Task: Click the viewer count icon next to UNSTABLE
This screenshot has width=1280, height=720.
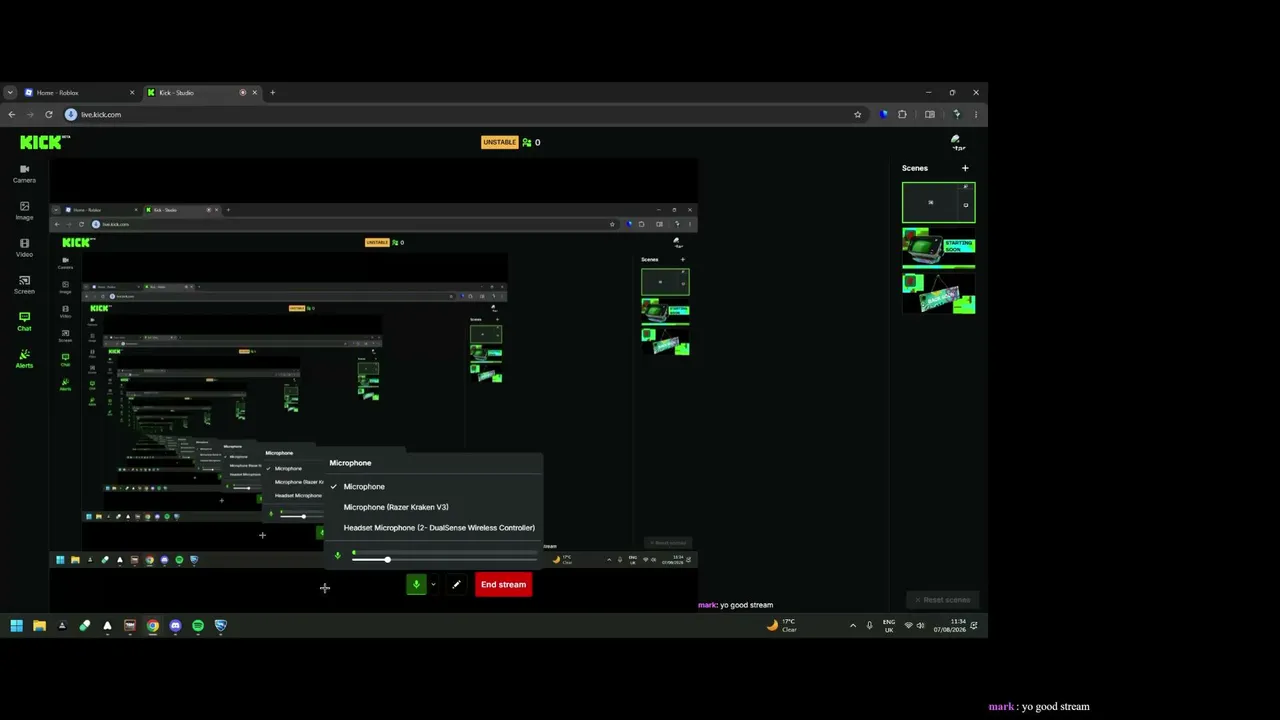Action: 527,142
